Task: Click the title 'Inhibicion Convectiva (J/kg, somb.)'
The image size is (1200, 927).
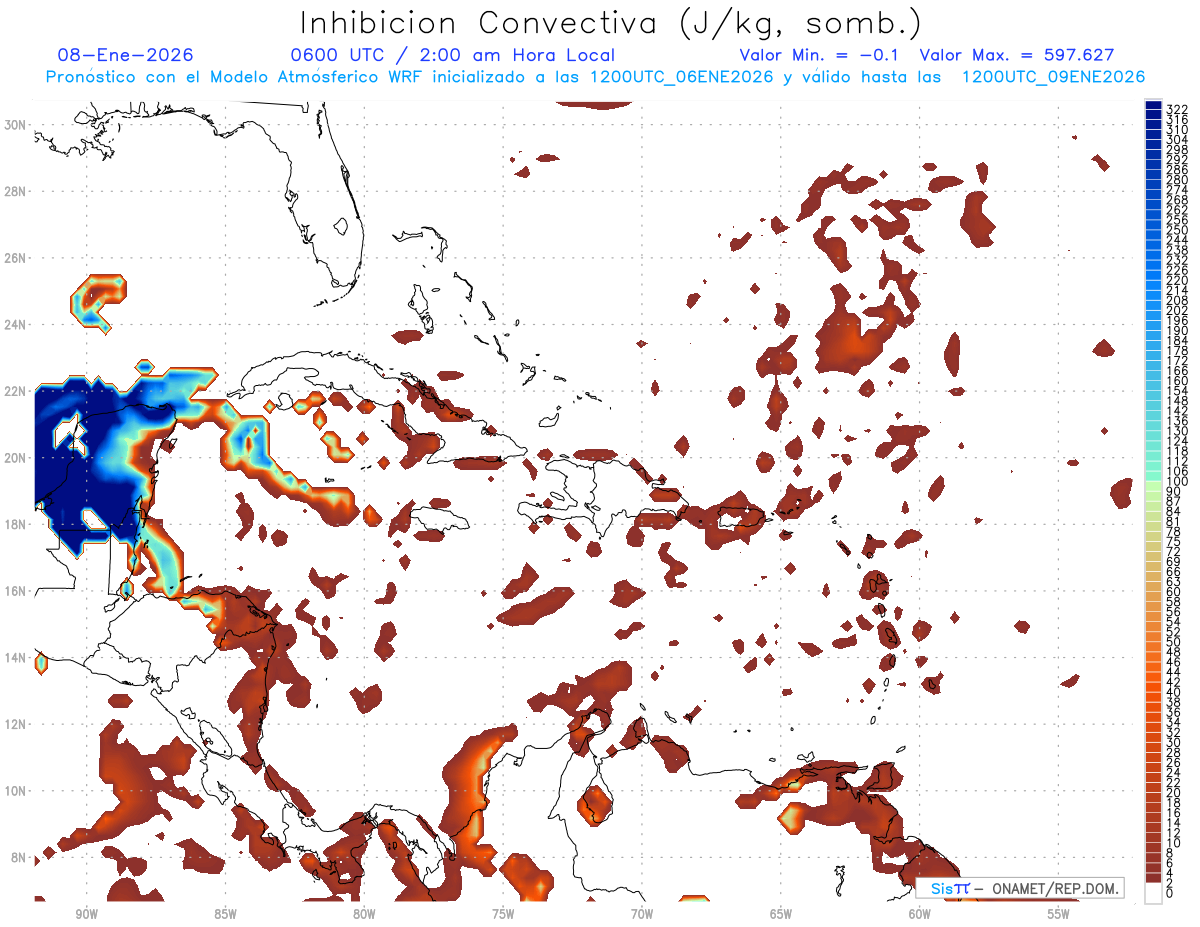Action: tap(611, 24)
